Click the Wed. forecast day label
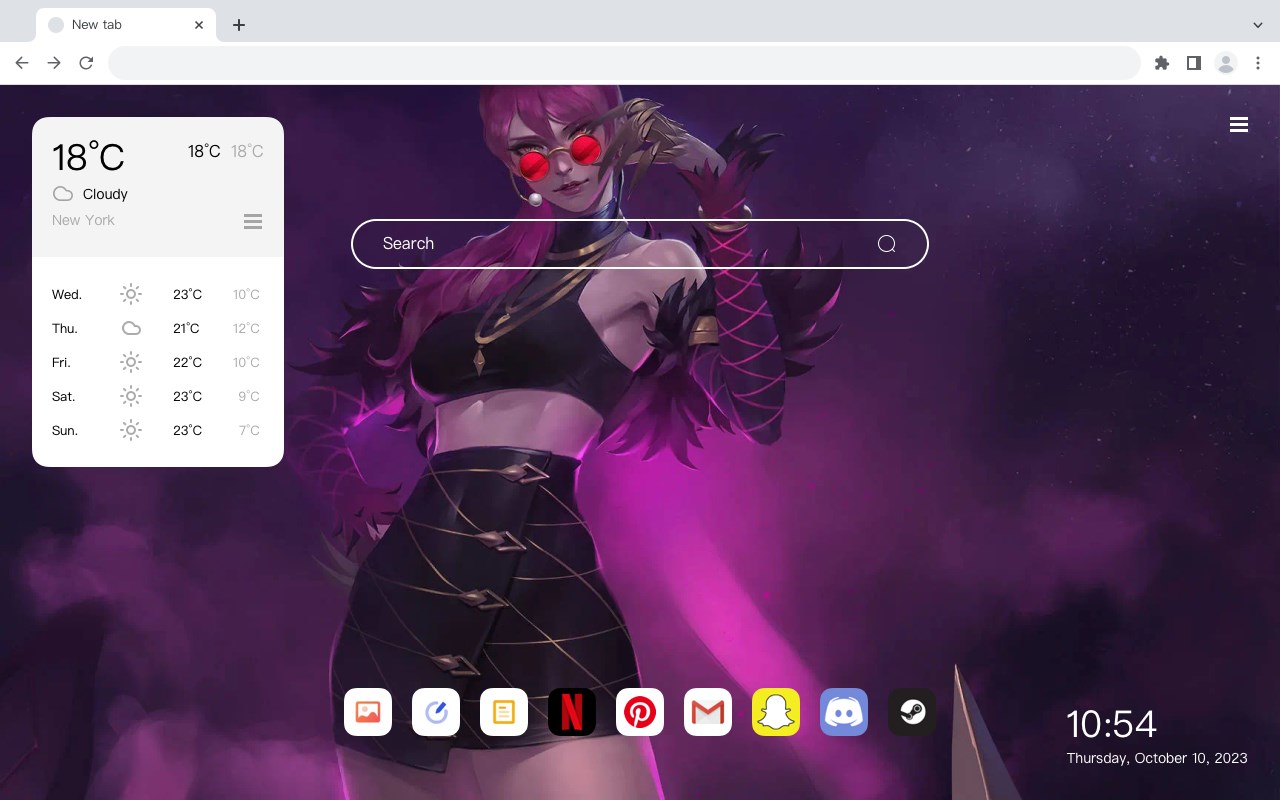 point(67,294)
